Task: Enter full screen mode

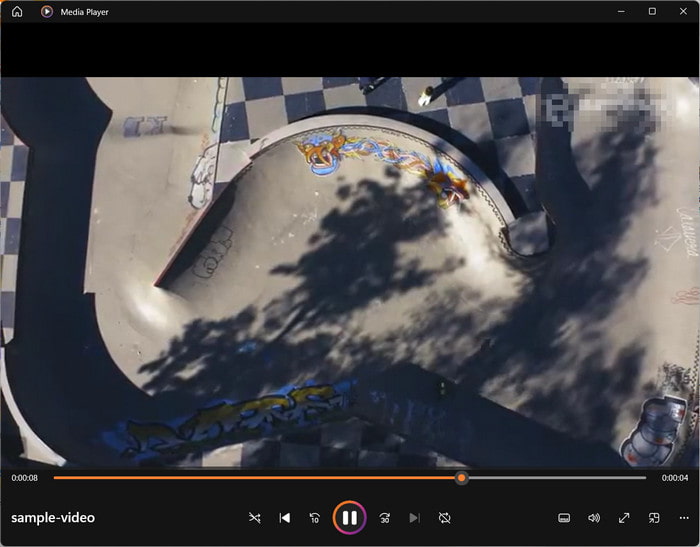Action: click(624, 518)
